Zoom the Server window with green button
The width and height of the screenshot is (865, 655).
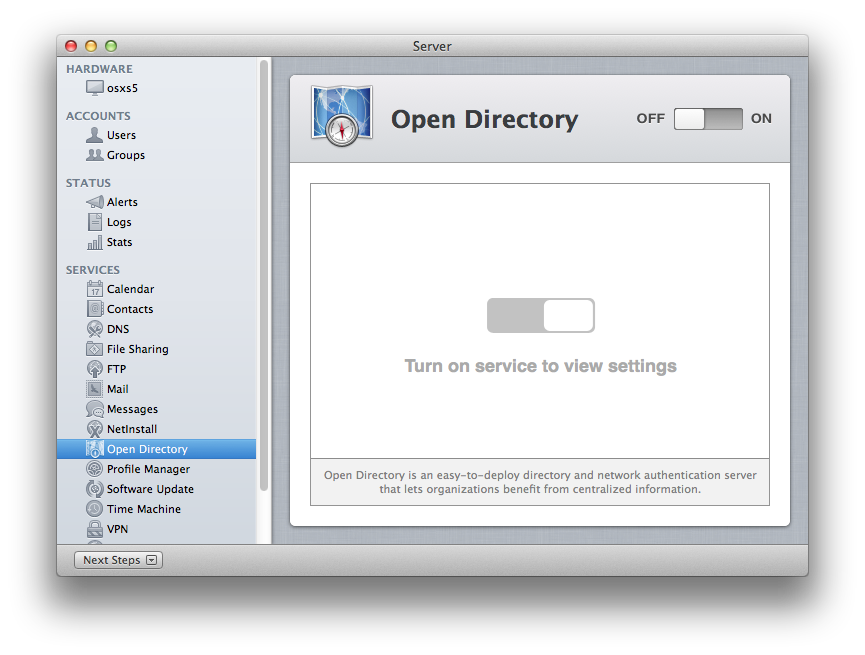(111, 46)
